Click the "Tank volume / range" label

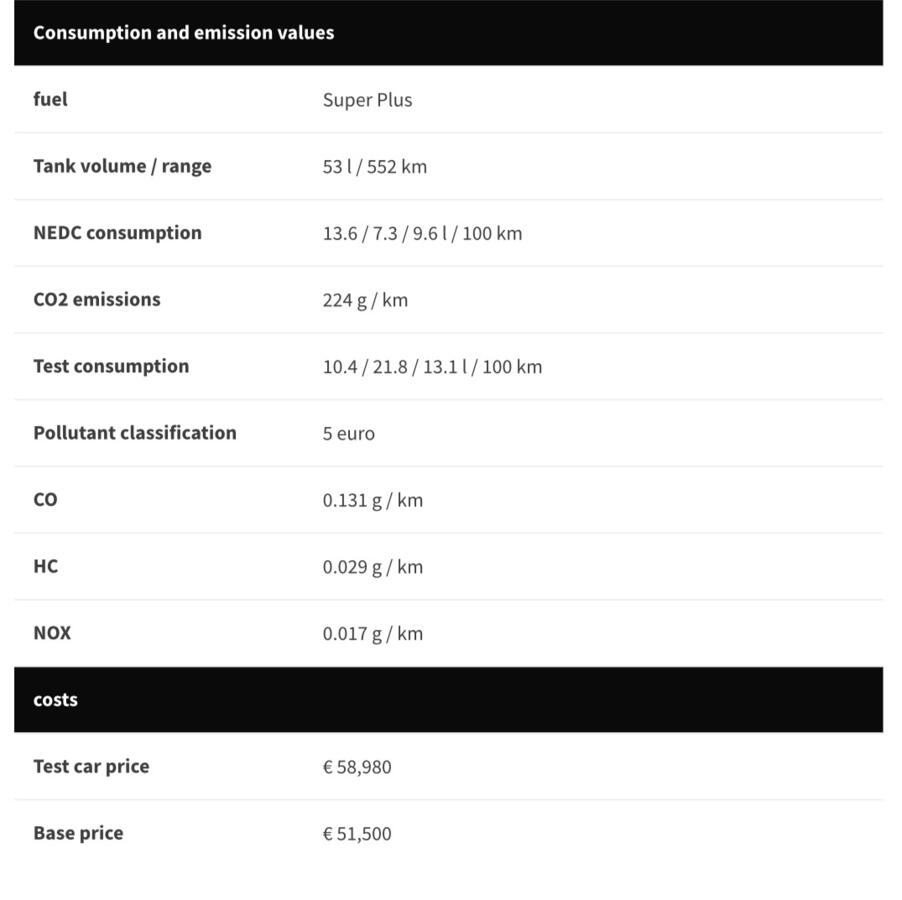tap(122, 166)
